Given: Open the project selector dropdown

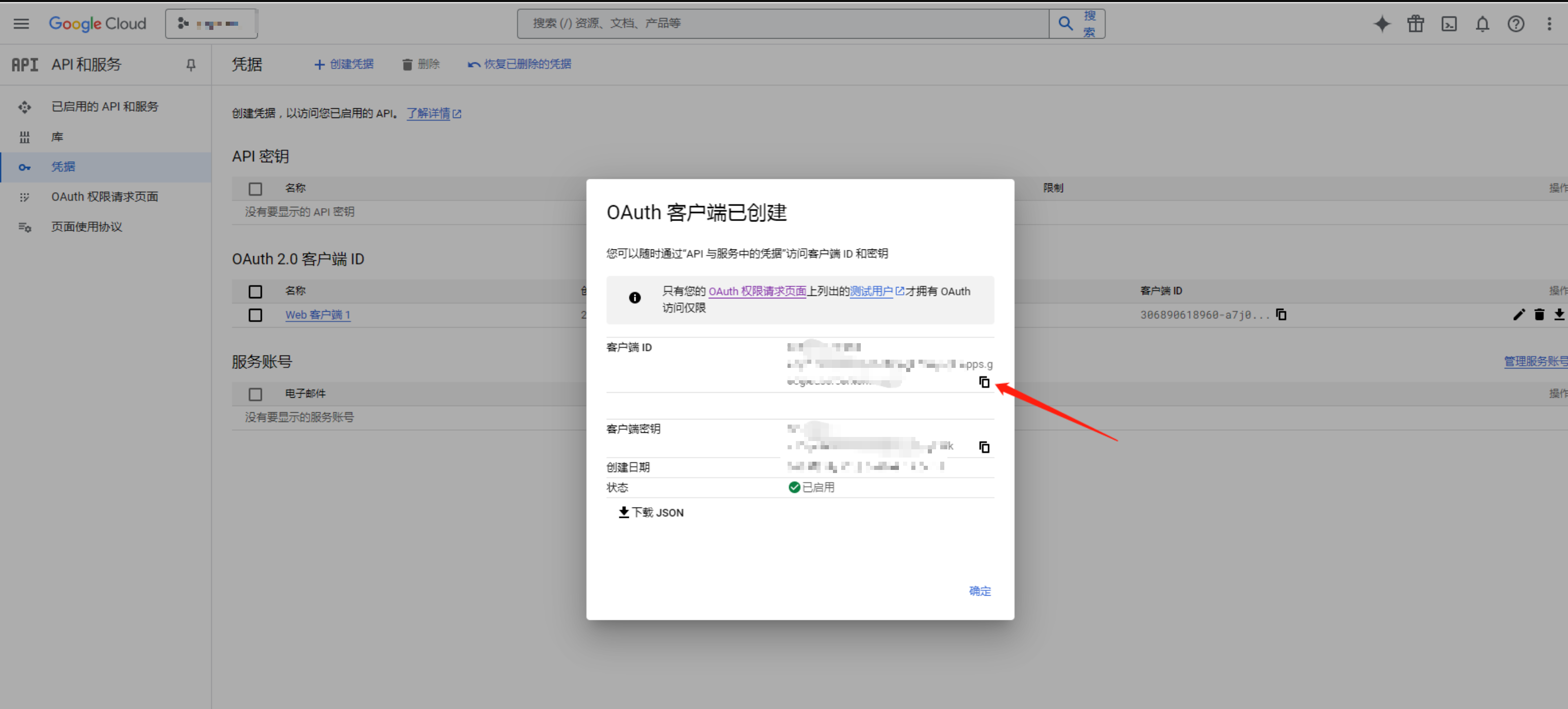Looking at the screenshot, I should (211, 24).
